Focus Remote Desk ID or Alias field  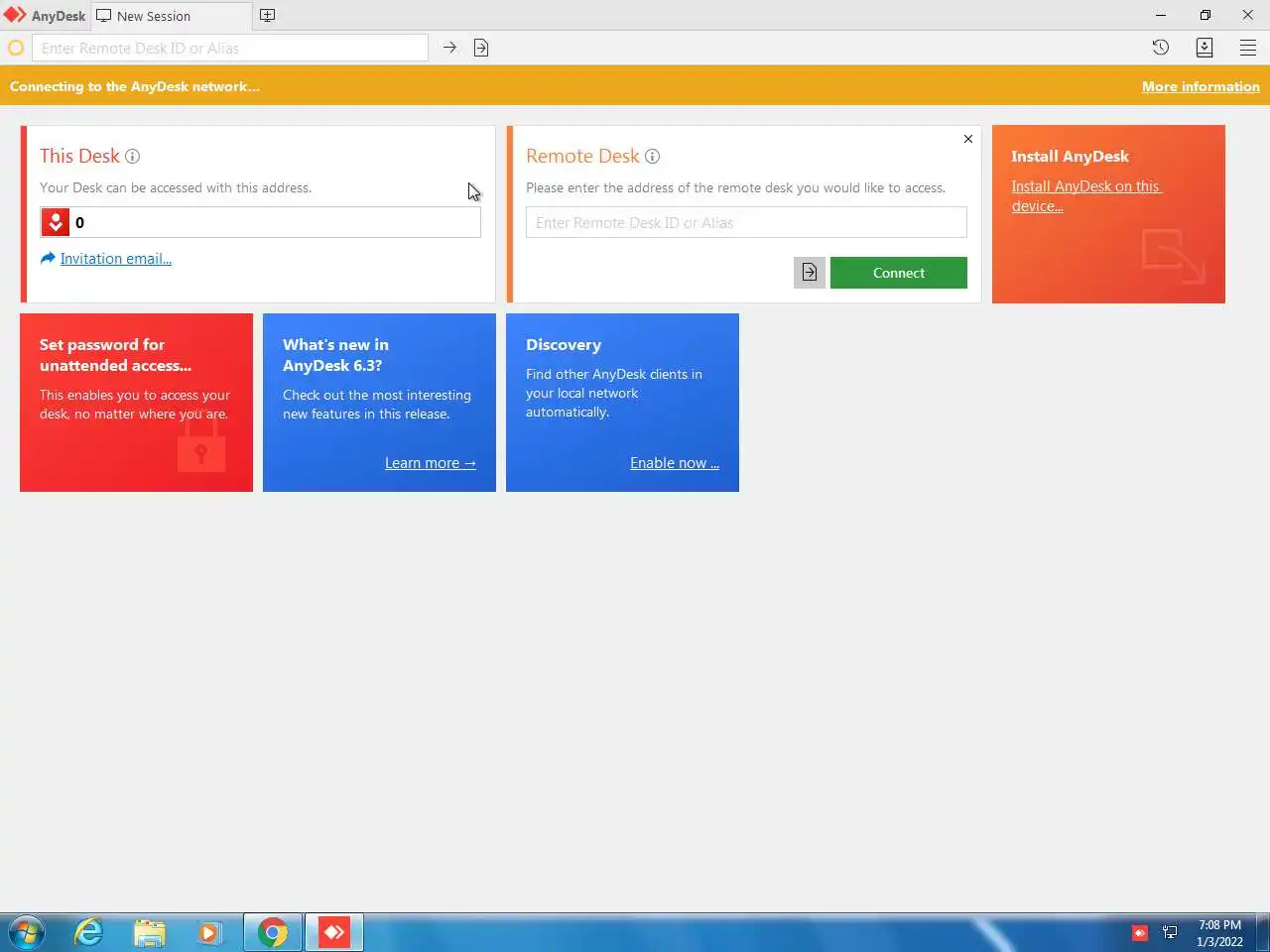coord(746,222)
